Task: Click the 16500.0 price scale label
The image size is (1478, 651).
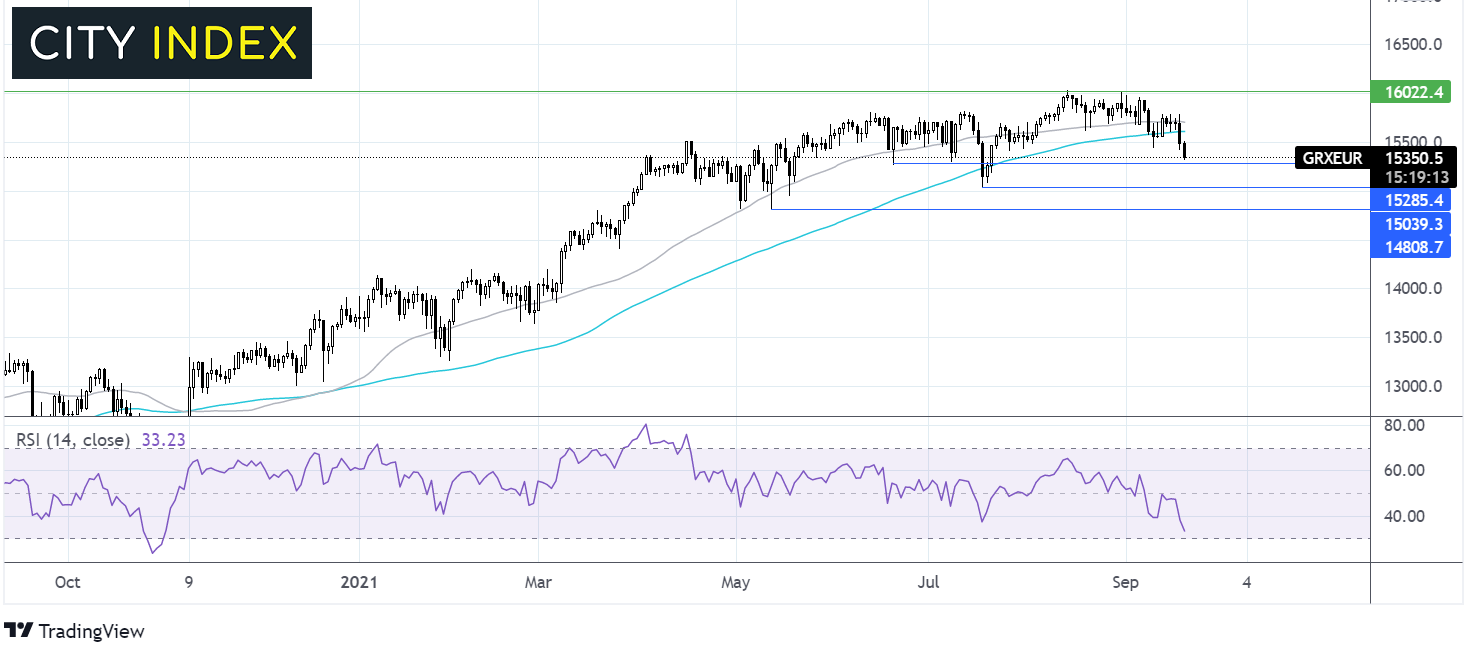Action: [x=1412, y=45]
